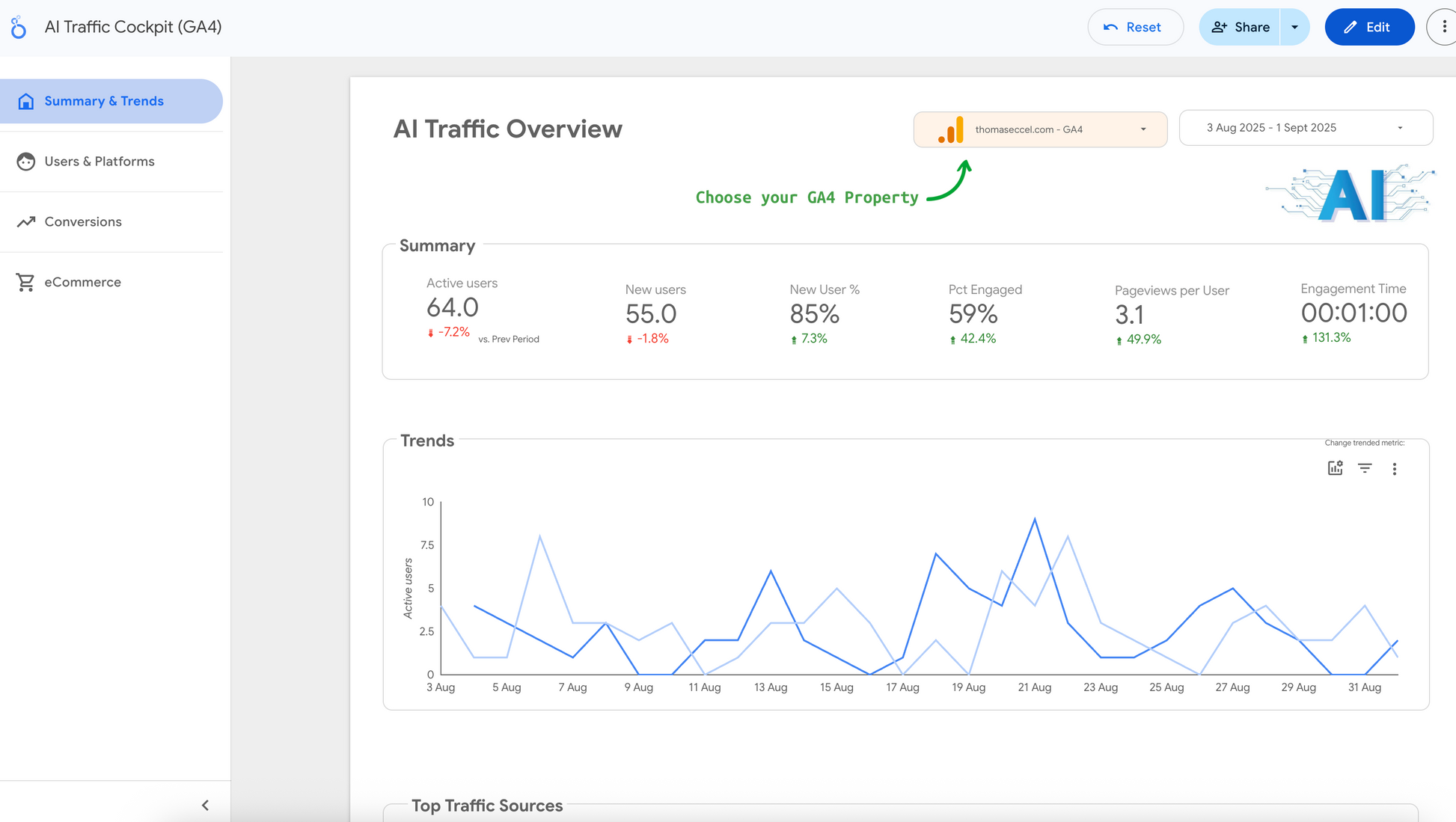The width and height of the screenshot is (1456, 822).
Task: Select the Active users metric value
Action: pos(452,307)
